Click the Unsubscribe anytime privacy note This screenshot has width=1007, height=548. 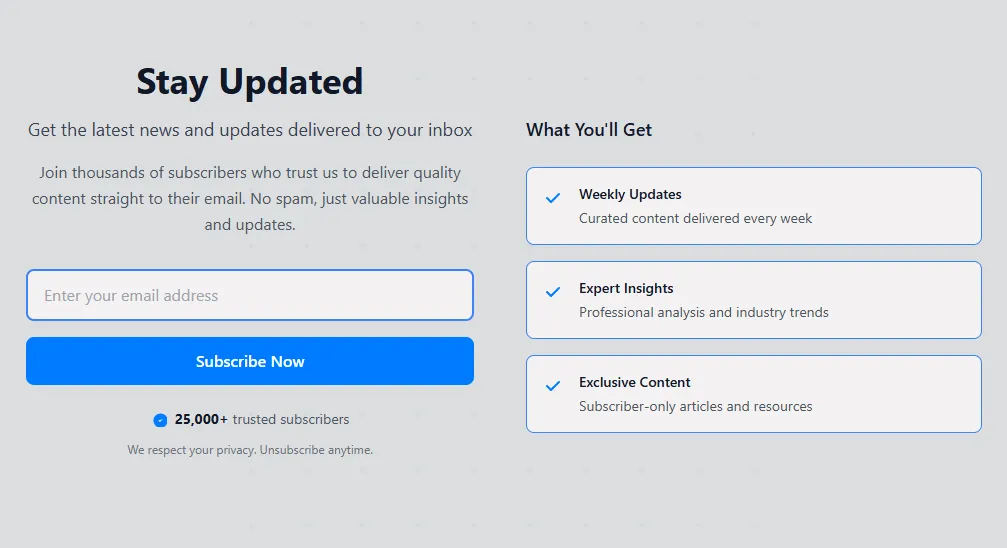pyautogui.click(x=250, y=450)
